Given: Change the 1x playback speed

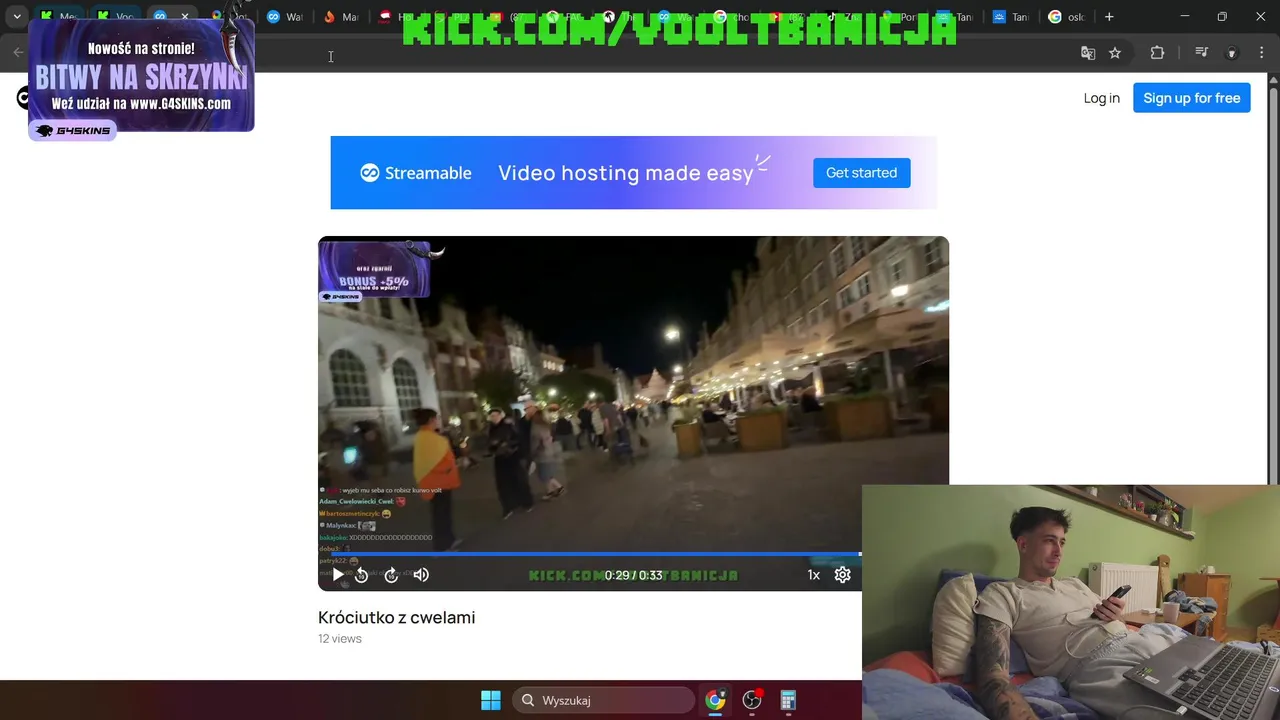Looking at the screenshot, I should [813, 575].
